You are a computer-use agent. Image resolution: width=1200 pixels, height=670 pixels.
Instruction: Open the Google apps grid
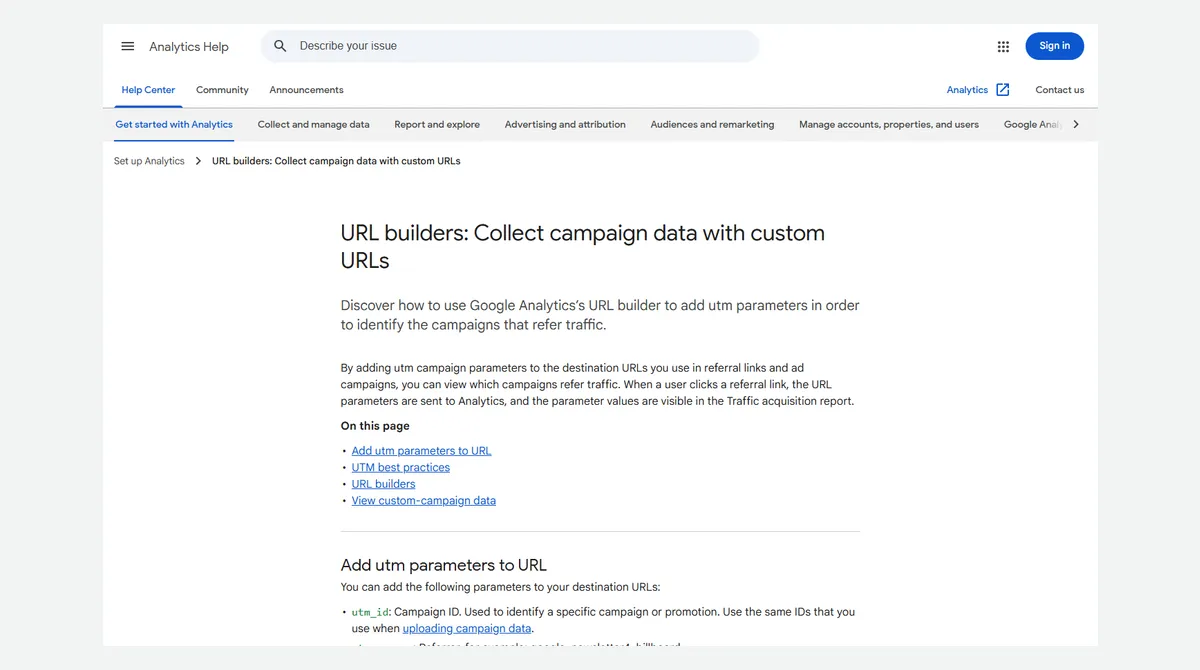click(1003, 46)
